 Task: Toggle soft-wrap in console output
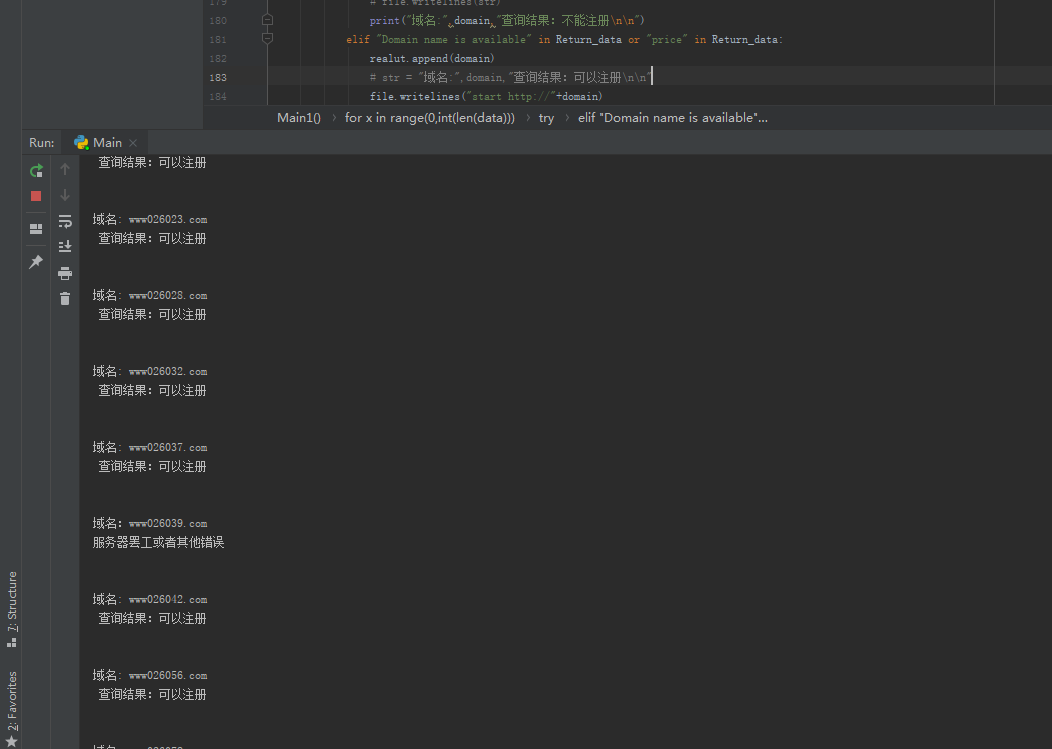coord(65,221)
